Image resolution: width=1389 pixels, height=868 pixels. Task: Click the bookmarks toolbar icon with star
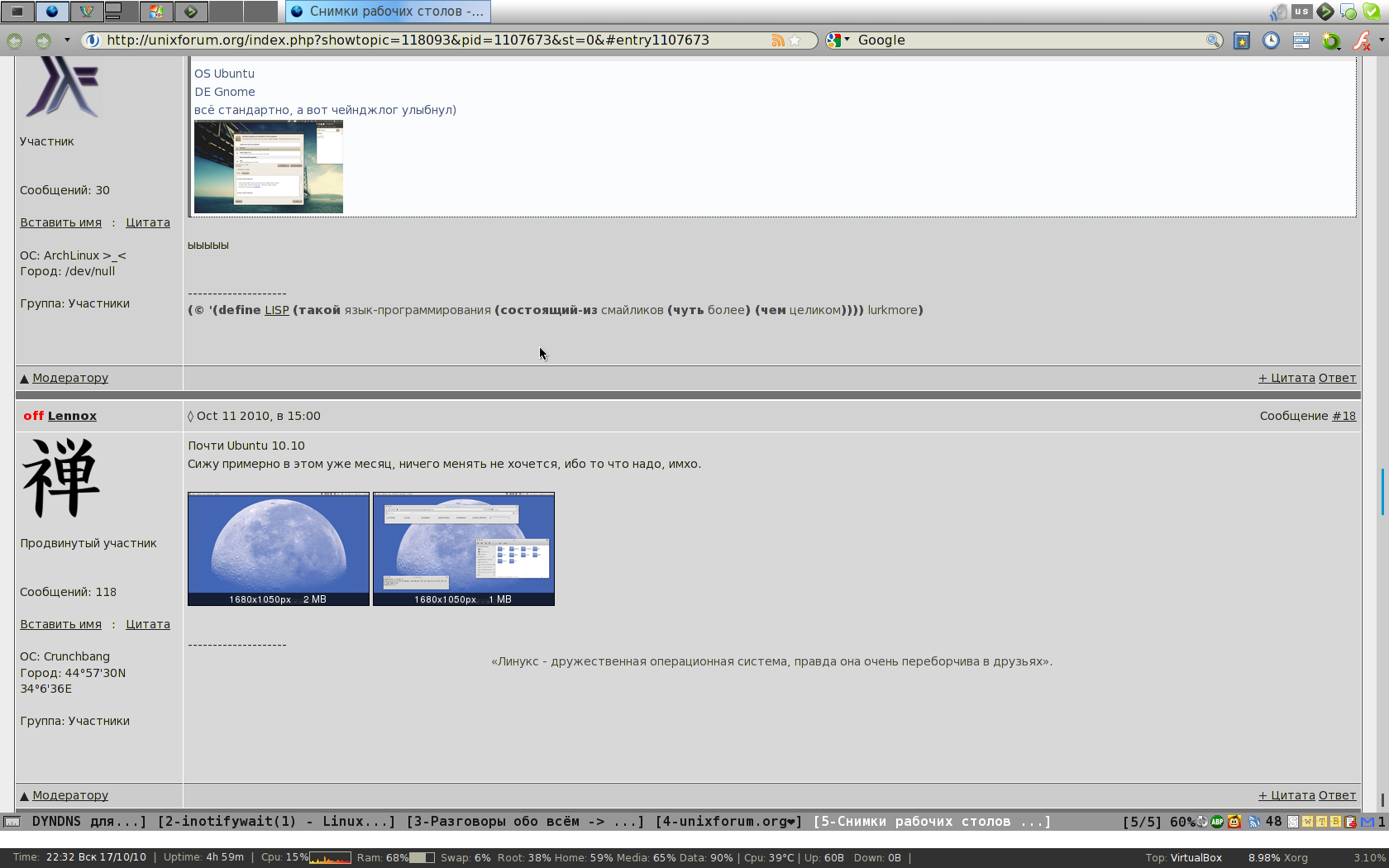(1241, 41)
